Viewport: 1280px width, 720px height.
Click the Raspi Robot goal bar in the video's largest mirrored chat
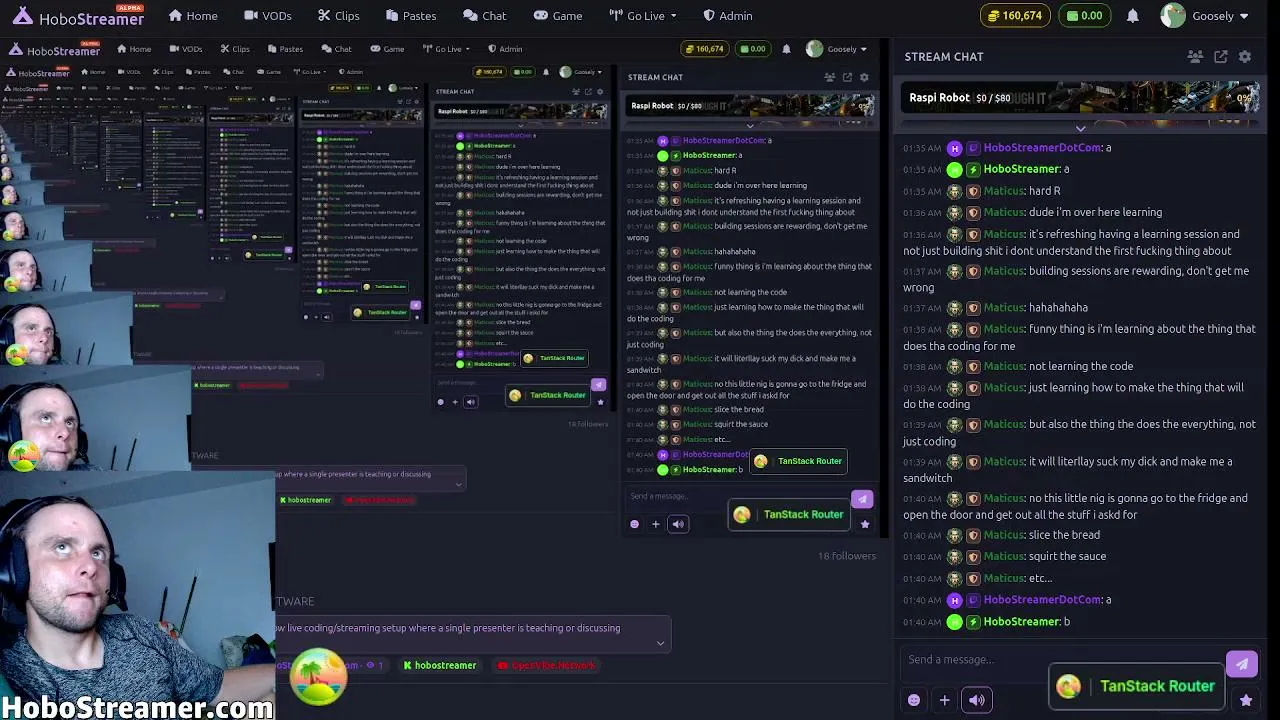point(750,106)
